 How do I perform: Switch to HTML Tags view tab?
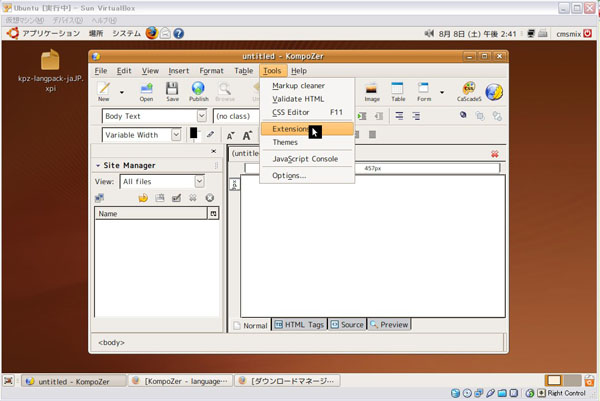[299, 324]
